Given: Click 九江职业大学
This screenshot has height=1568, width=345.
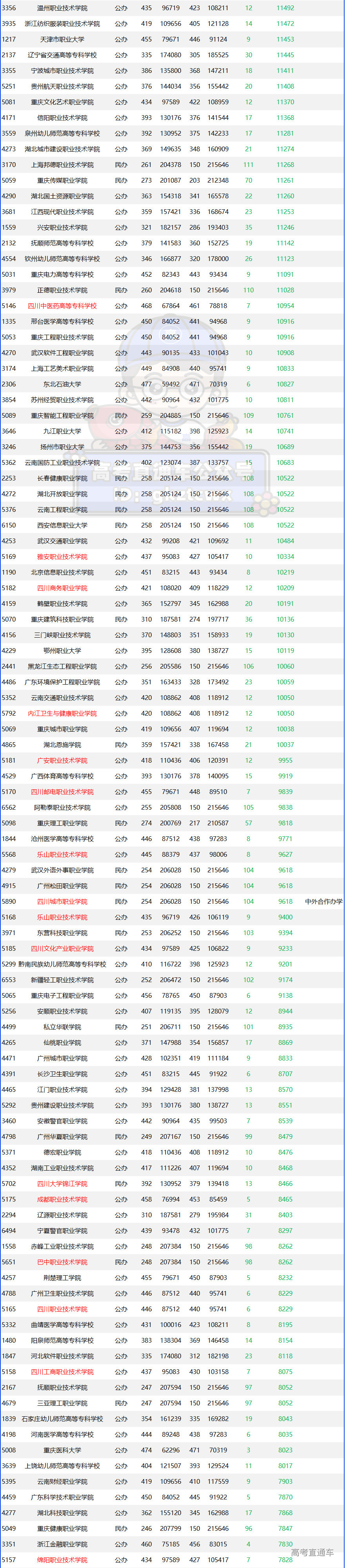Looking at the screenshot, I should (x=62, y=431).
